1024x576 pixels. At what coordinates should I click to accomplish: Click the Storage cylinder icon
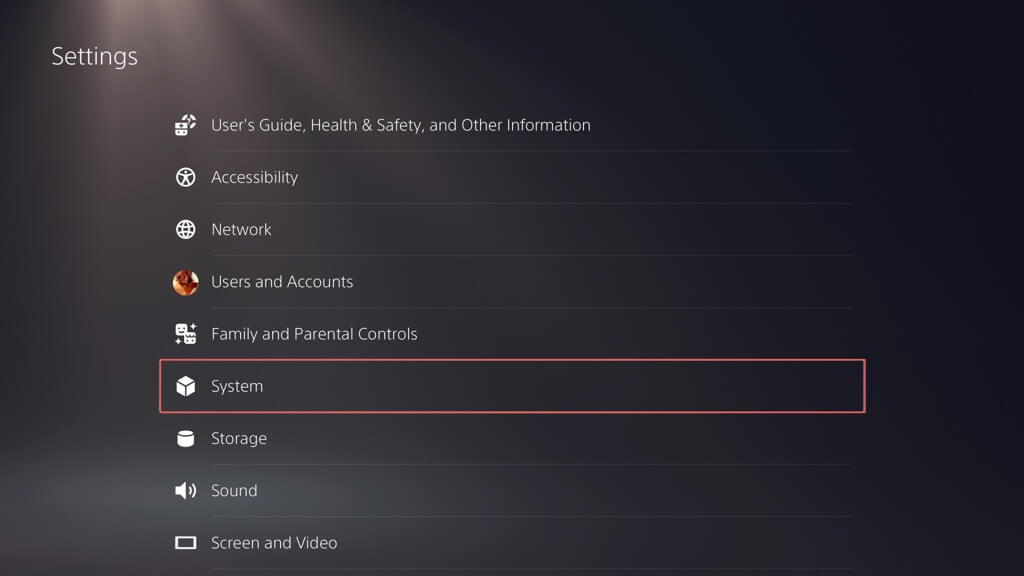[185, 438]
